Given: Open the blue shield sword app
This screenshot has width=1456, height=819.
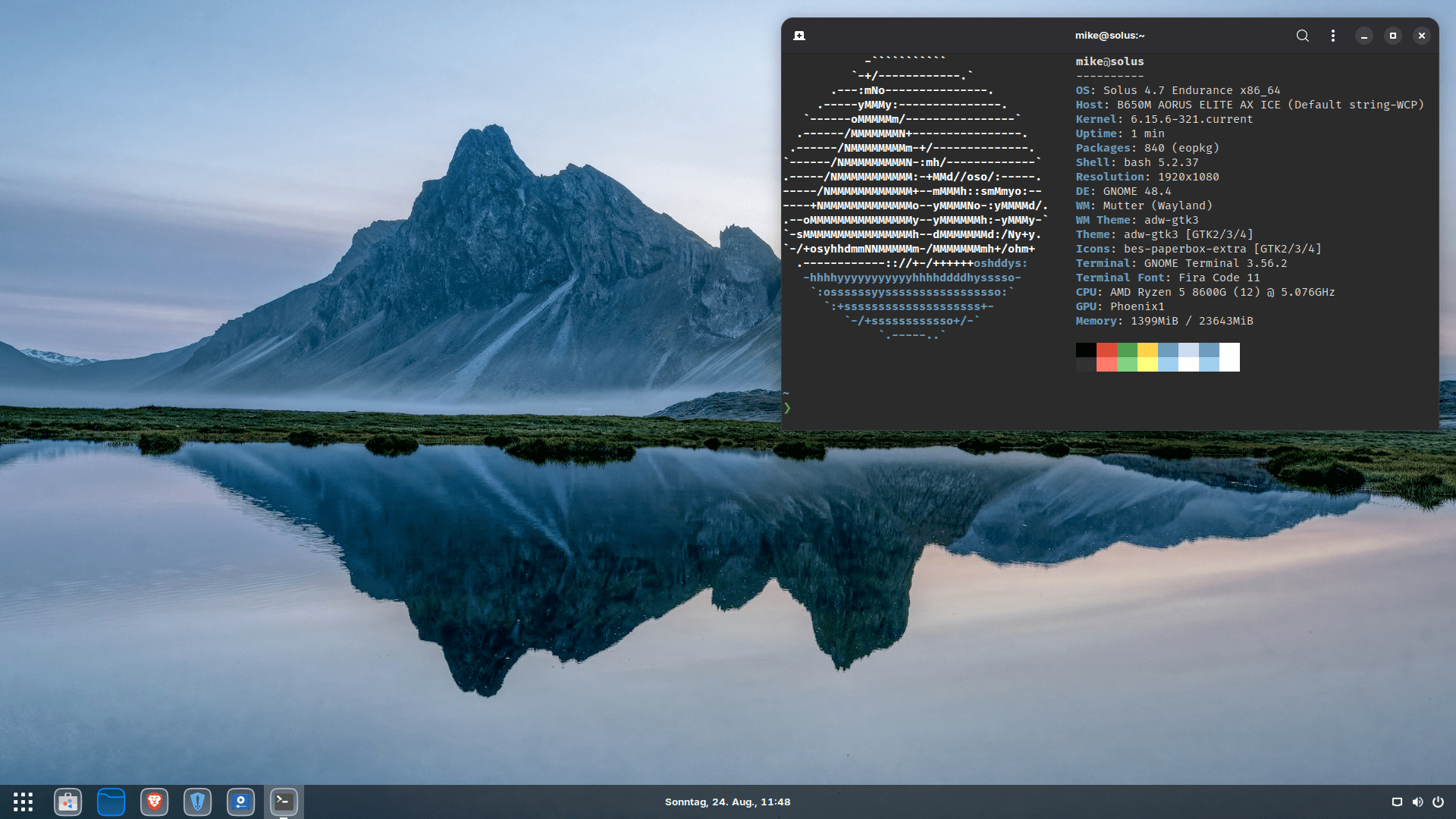Looking at the screenshot, I should pyautogui.click(x=197, y=802).
